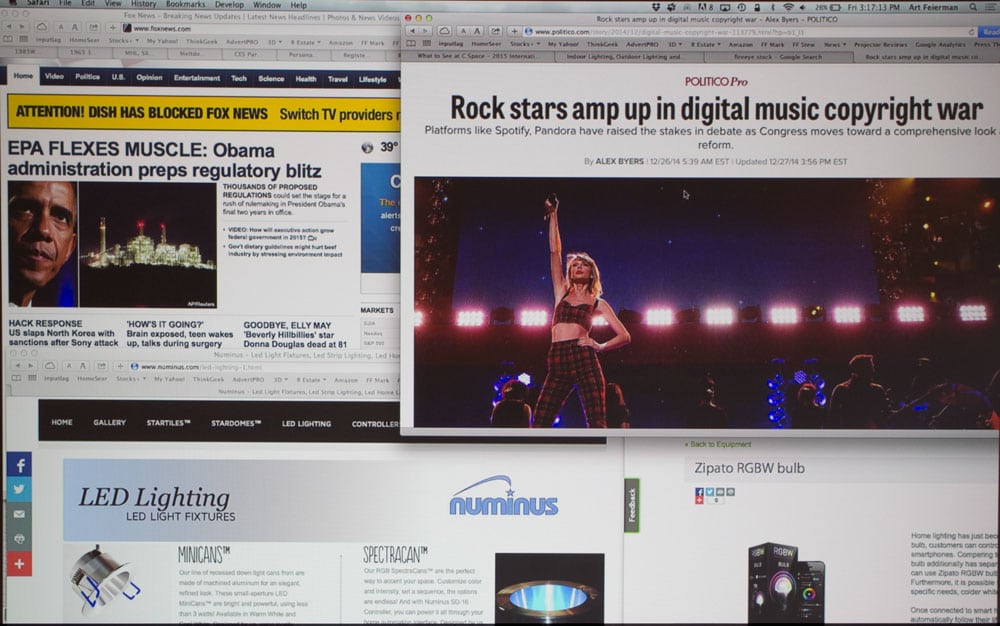1000x626 pixels.
Task: Open Politics section on Fox News
Action: tap(87, 77)
